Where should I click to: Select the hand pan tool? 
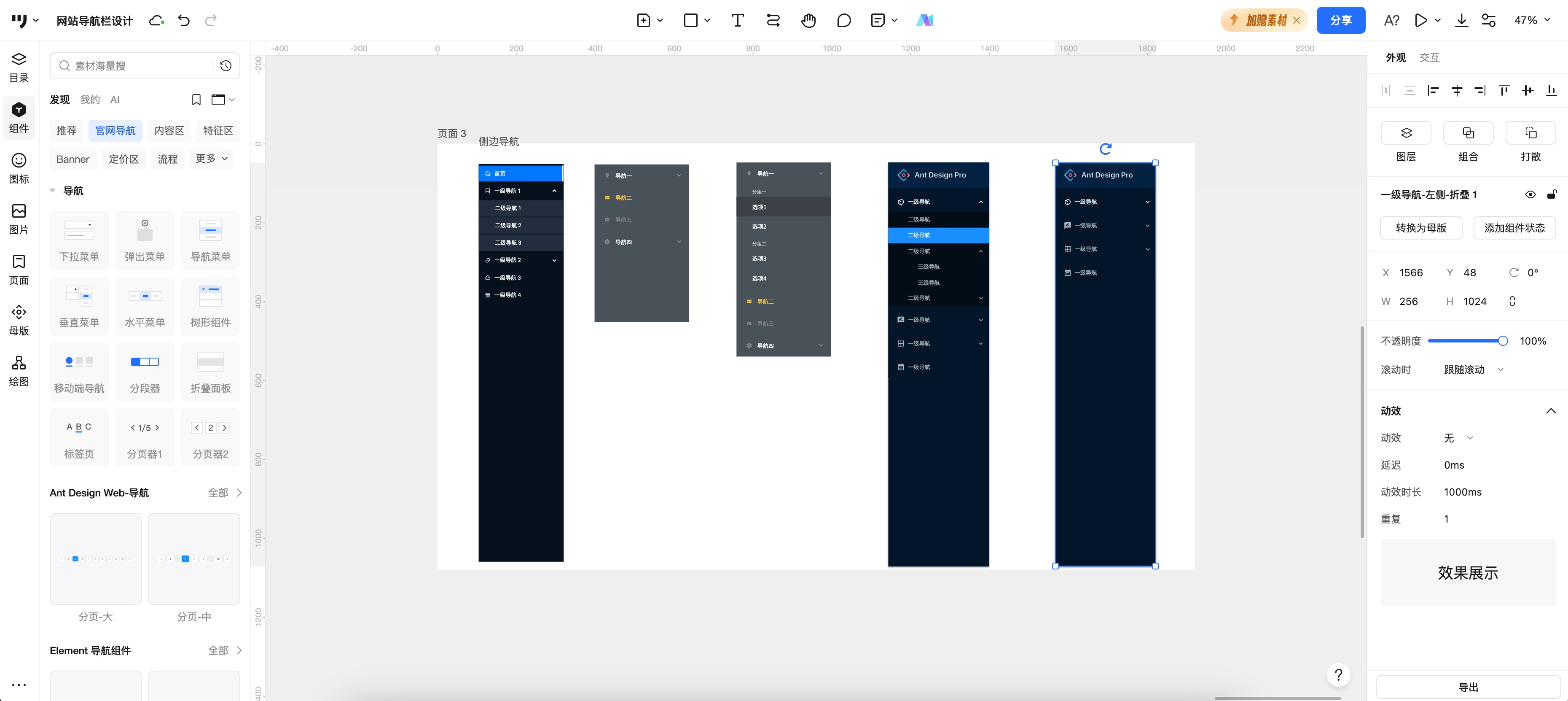pyautogui.click(x=808, y=20)
